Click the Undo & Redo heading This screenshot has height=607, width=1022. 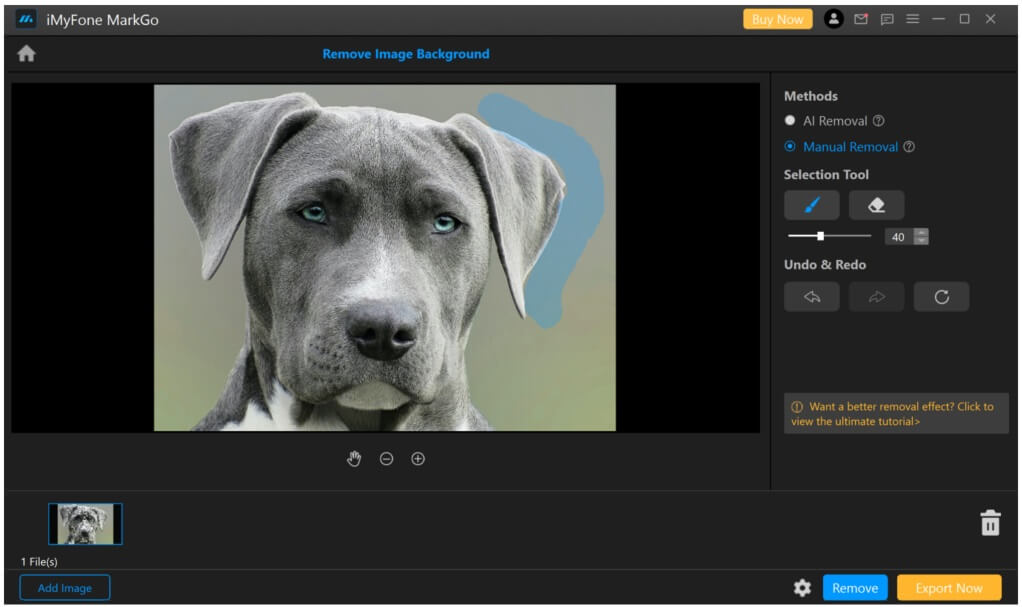tap(825, 265)
